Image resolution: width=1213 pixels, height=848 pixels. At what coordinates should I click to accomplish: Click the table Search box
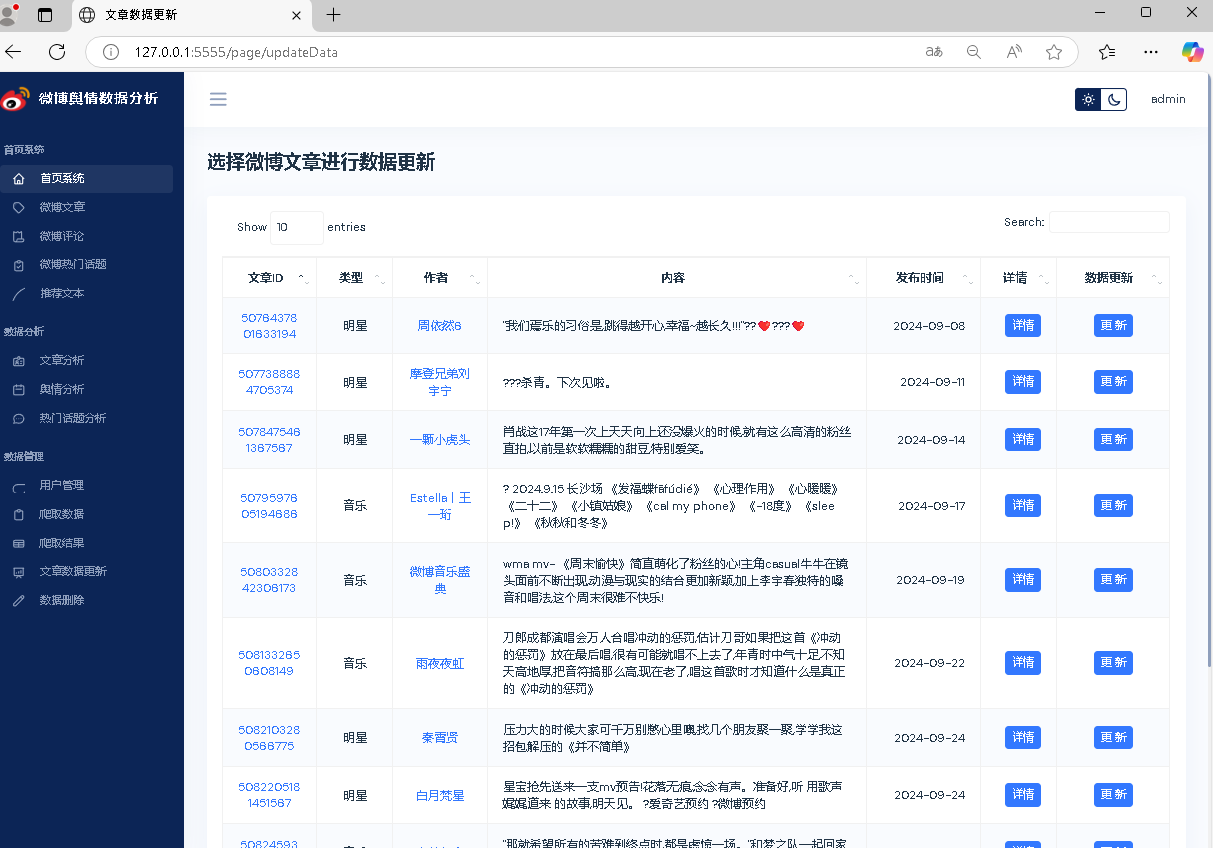1109,222
